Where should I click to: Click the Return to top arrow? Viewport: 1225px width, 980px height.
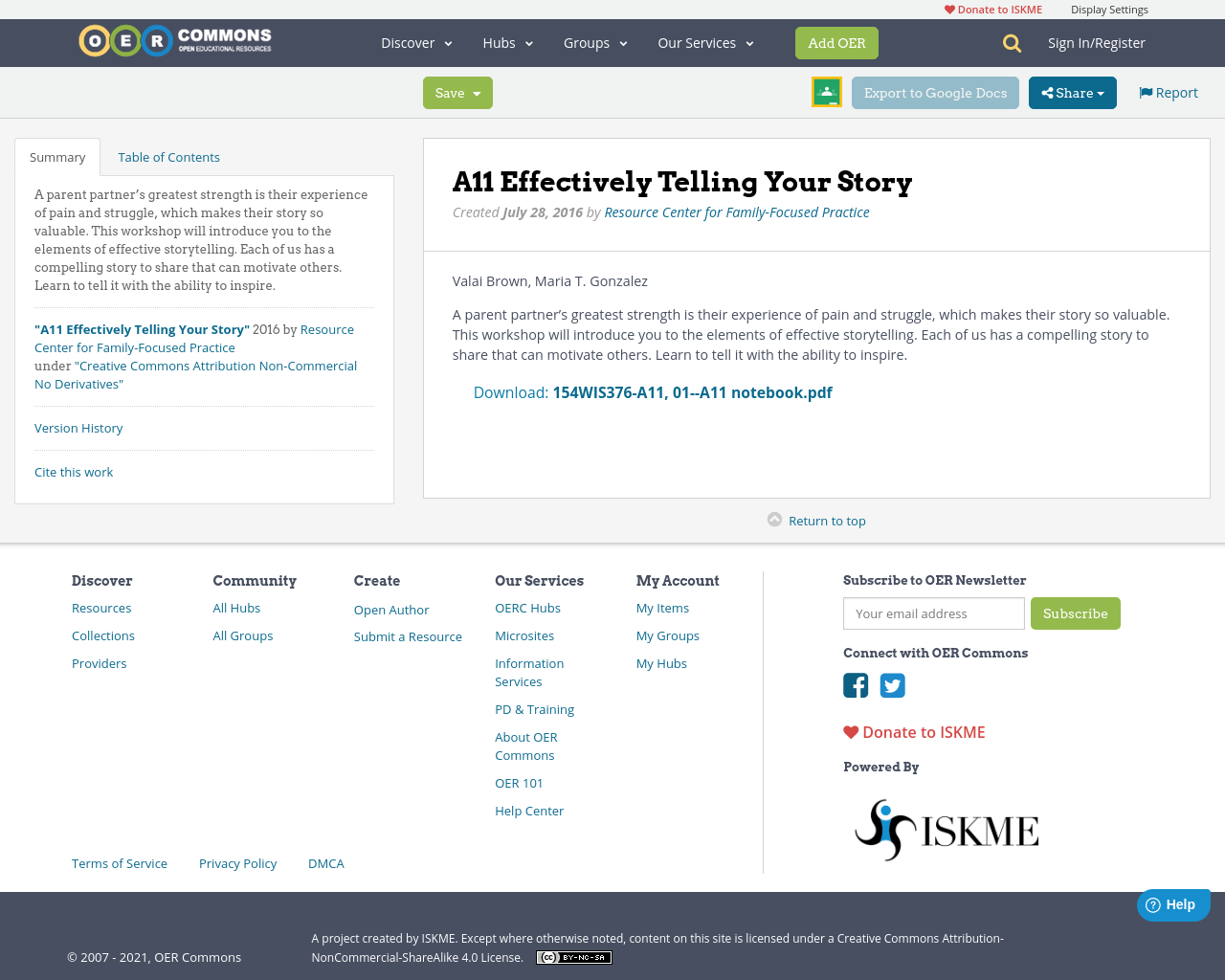coord(773,518)
